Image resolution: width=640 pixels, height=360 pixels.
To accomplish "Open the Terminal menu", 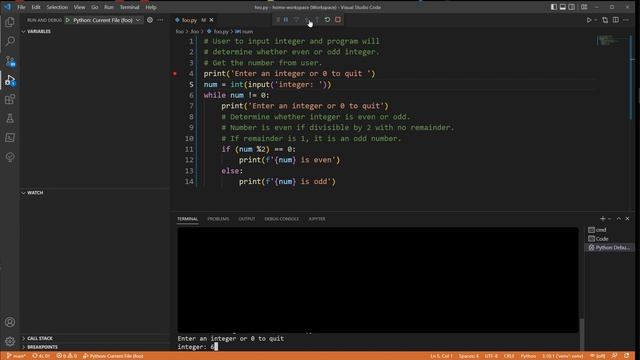I will coord(129,7).
